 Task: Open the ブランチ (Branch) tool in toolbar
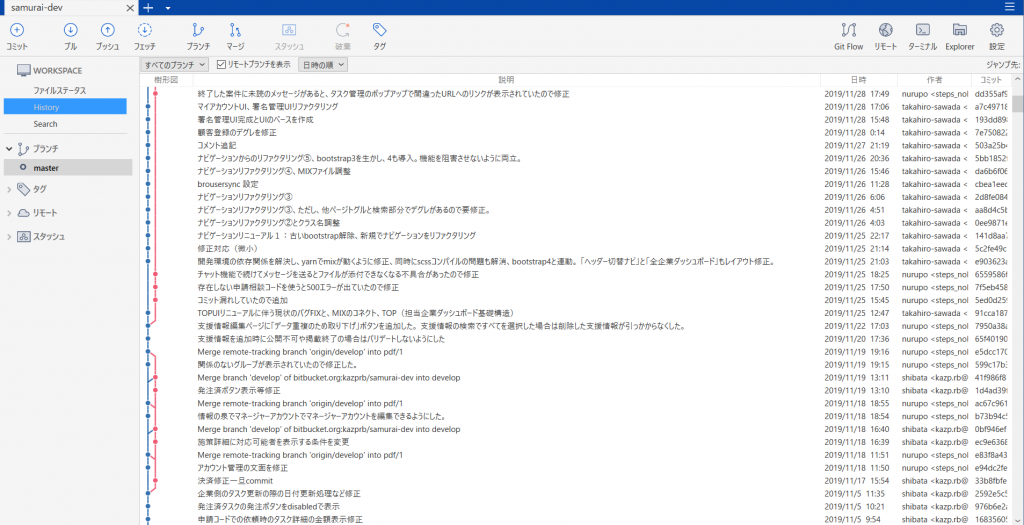(x=198, y=35)
